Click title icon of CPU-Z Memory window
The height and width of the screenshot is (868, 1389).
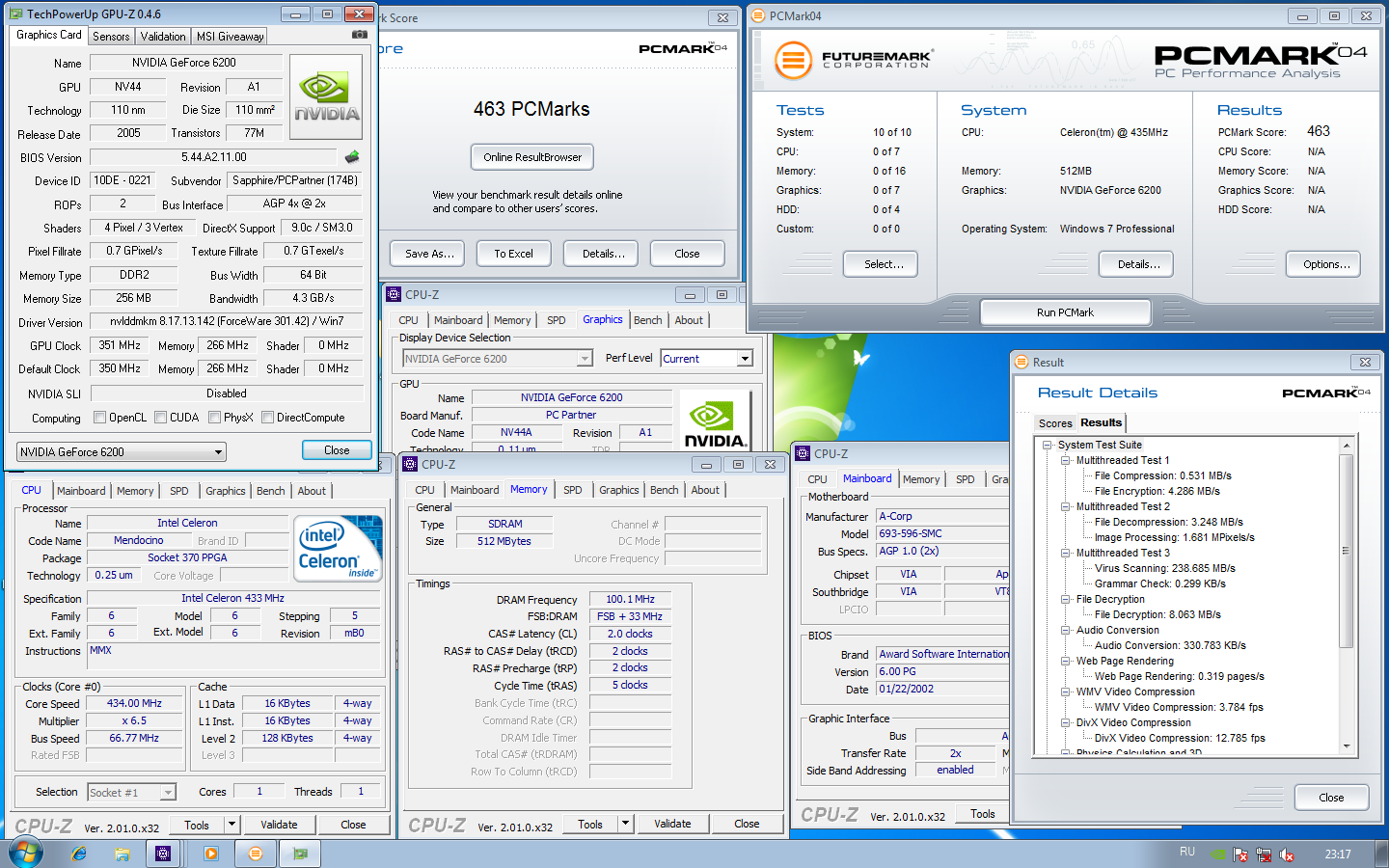coord(409,464)
